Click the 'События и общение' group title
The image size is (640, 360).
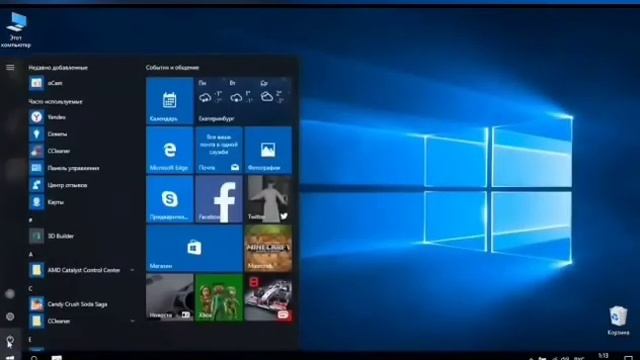172,68
